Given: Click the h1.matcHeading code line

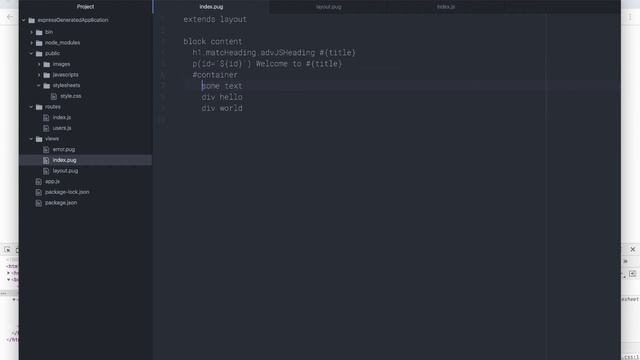Looking at the screenshot, I should (274, 53).
